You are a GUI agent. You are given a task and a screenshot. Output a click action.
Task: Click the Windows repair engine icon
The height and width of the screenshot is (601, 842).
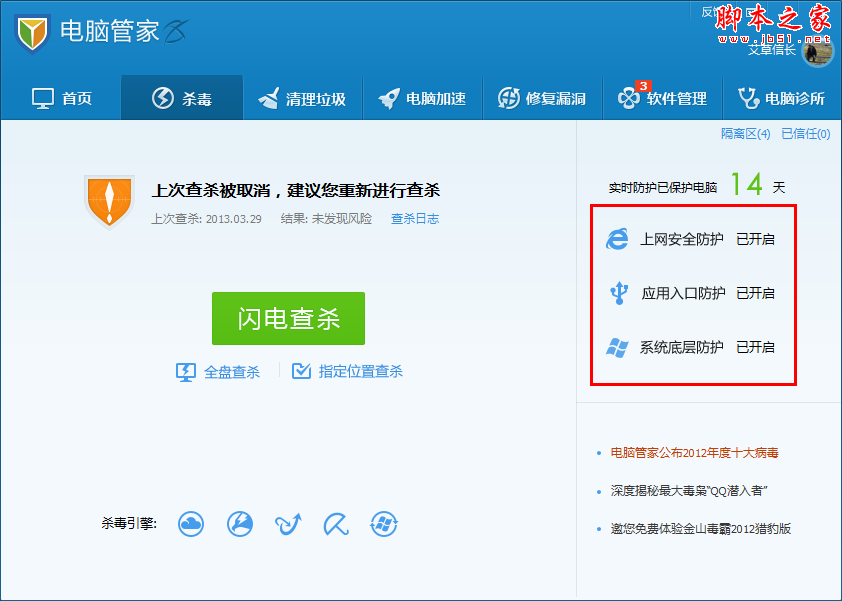tap(384, 524)
